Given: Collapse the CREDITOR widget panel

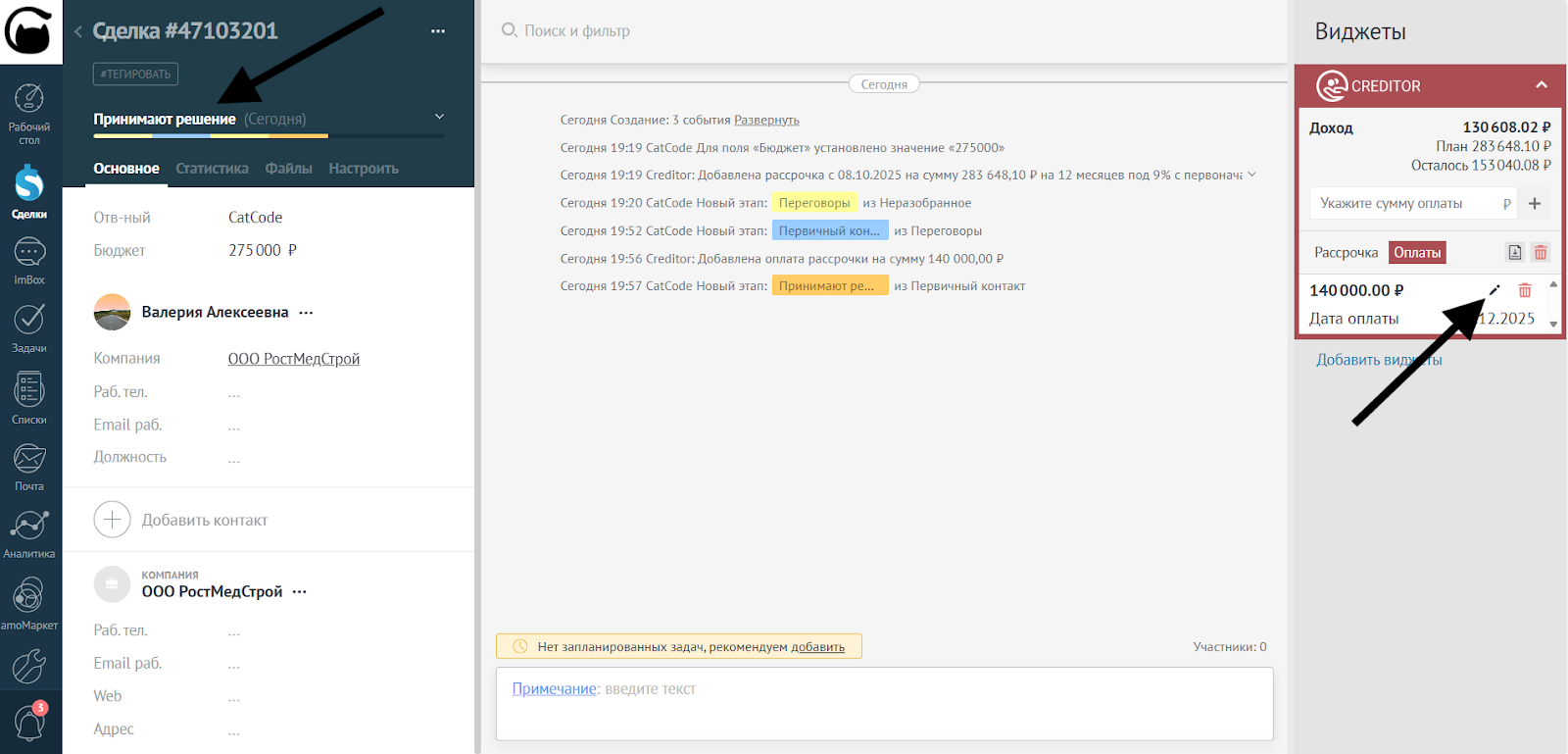Looking at the screenshot, I should (1541, 85).
